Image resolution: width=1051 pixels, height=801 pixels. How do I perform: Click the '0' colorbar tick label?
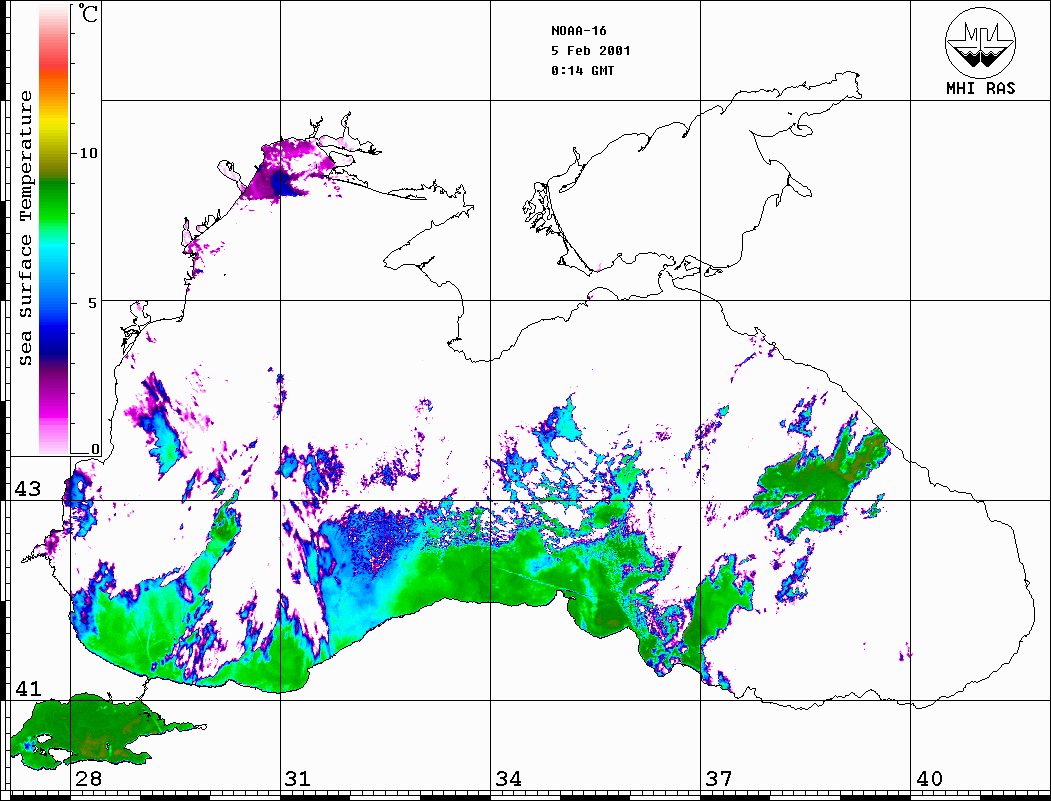coord(95,449)
